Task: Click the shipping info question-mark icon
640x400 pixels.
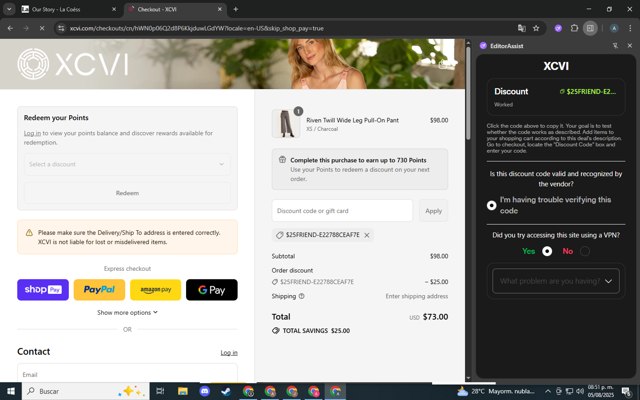Action: tap(302, 296)
